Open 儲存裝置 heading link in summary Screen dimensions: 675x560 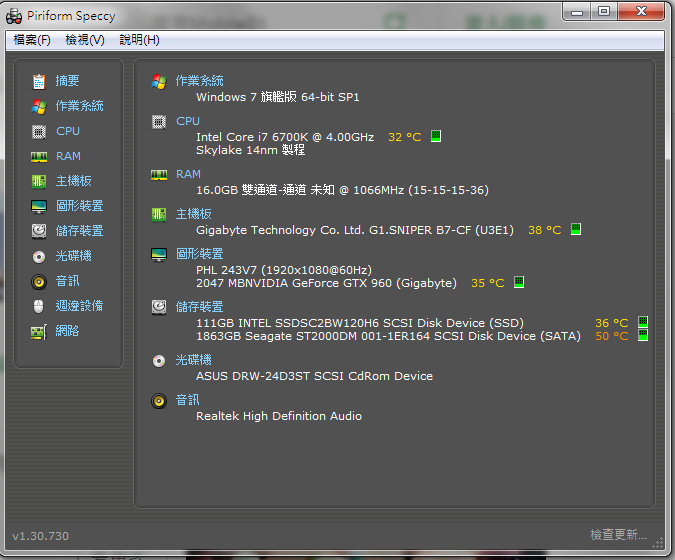(x=200, y=307)
